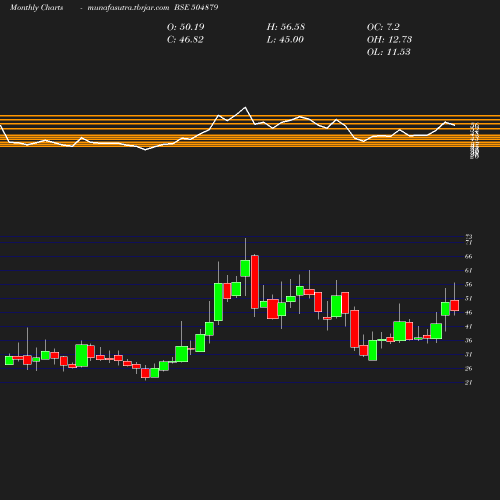Click the high value "H: 56.58"

(286, 27)
